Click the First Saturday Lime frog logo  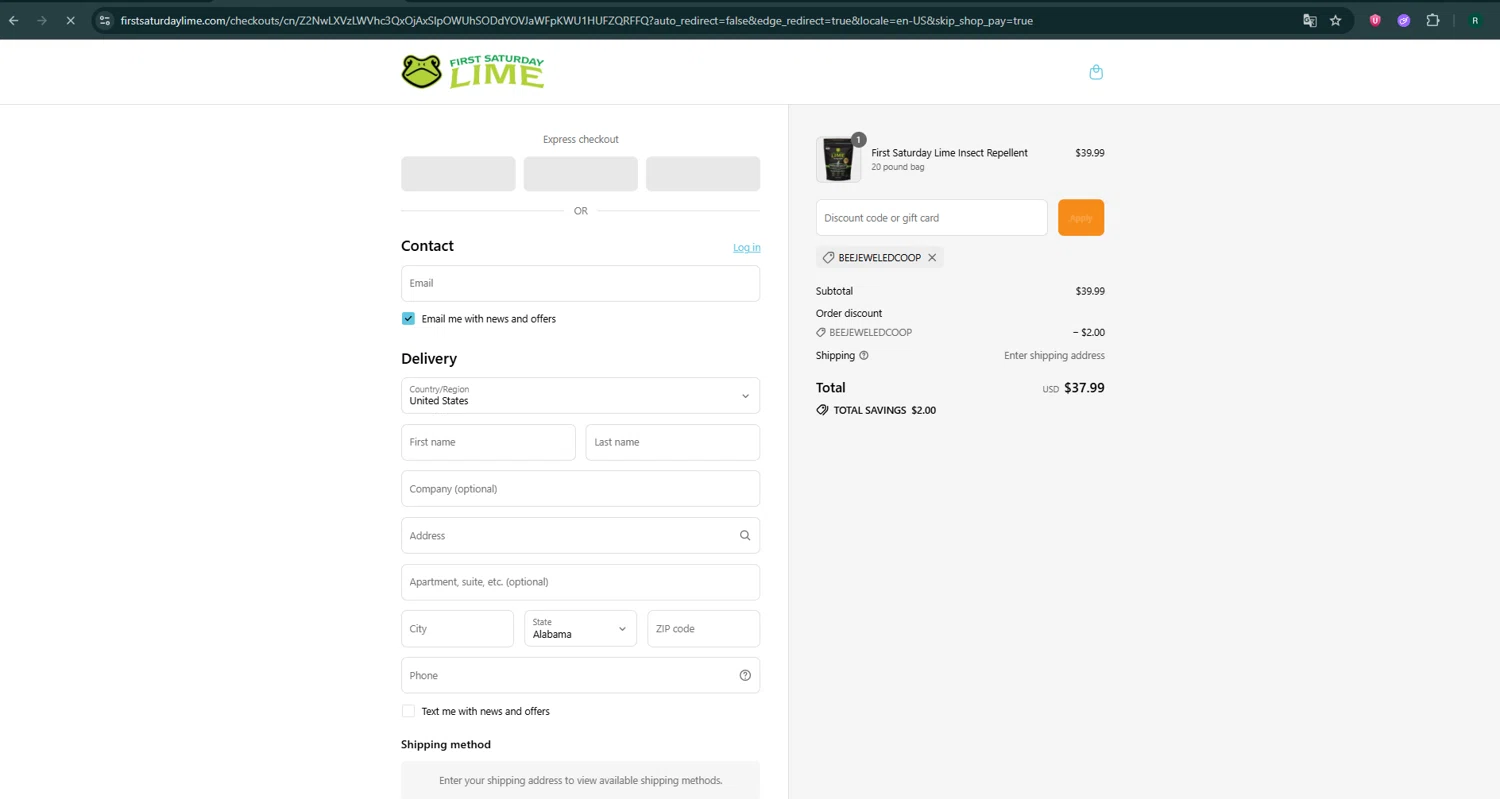473,72
